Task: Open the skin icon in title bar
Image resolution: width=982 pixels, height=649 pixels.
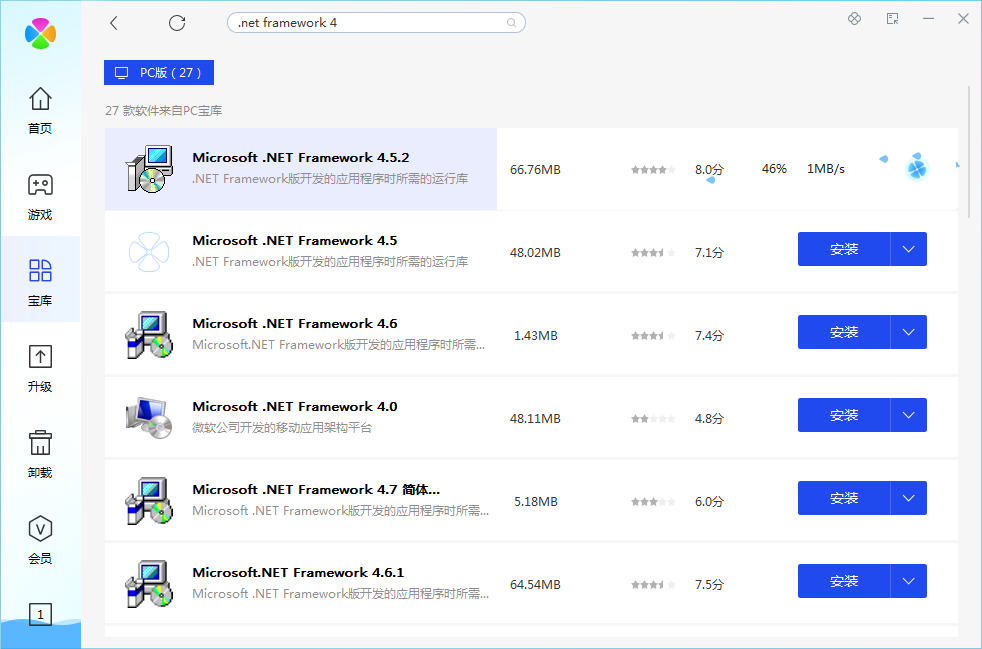Action: [854, 19]
